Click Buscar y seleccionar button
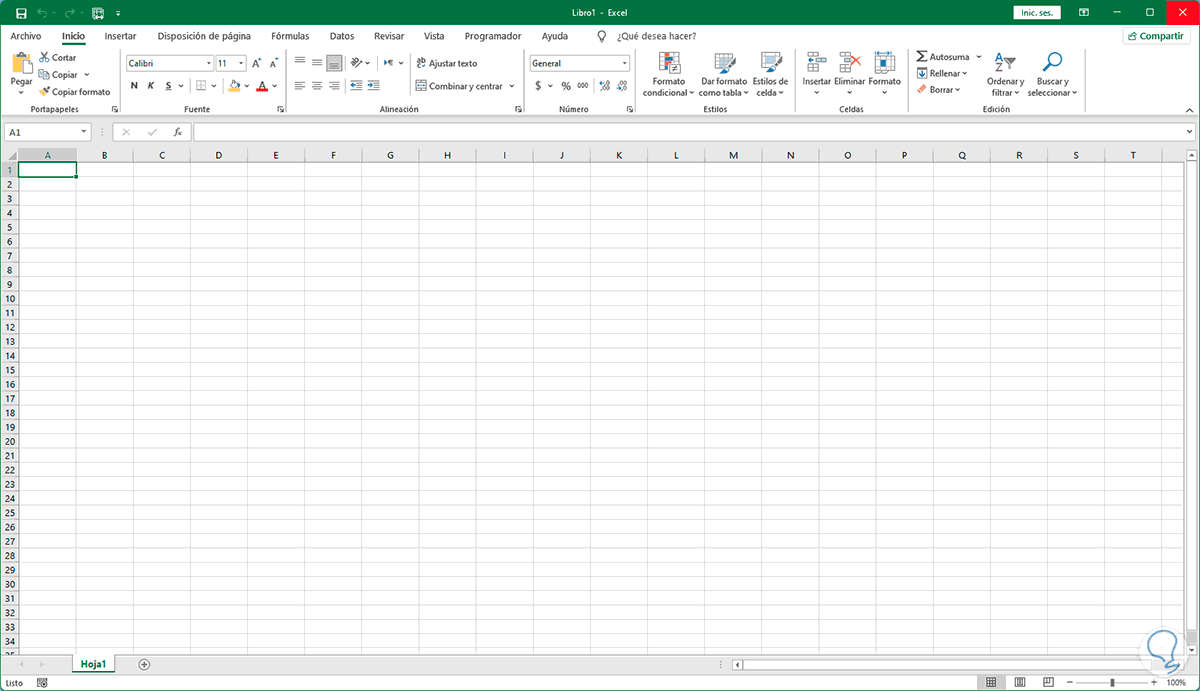The image size is (1200, 691). (1052, 74)
